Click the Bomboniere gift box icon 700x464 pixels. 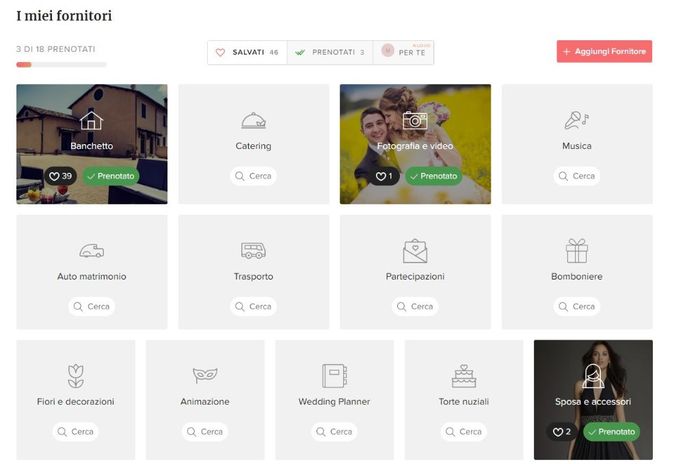576,250
